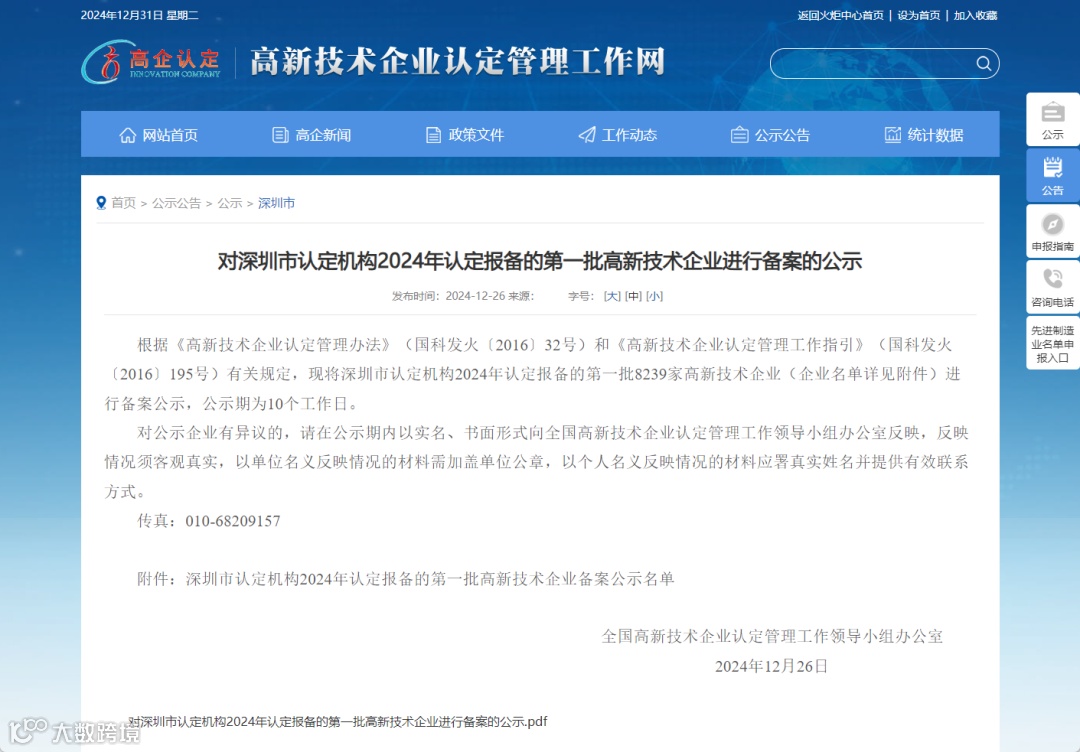Screen dimensions: 1080x752
Task: Click the 公示 sidebar icon
Action: click(1052, 112)
